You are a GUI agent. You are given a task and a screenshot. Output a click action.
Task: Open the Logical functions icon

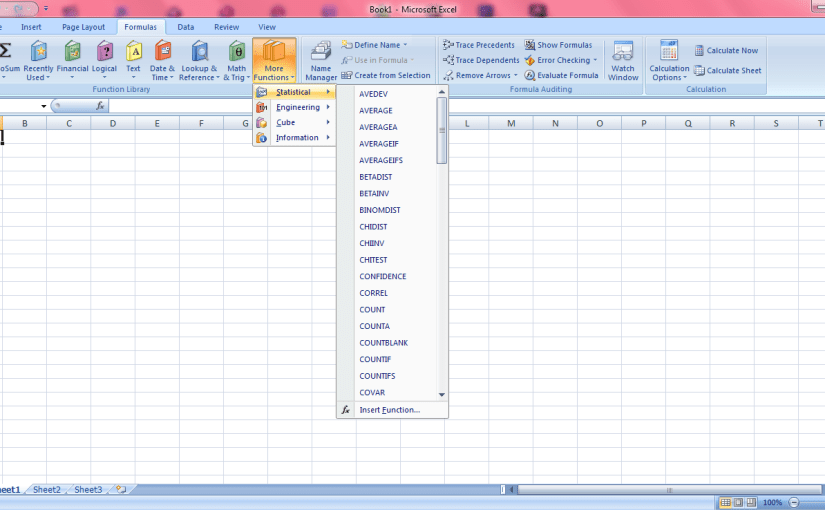pos(104,58)
